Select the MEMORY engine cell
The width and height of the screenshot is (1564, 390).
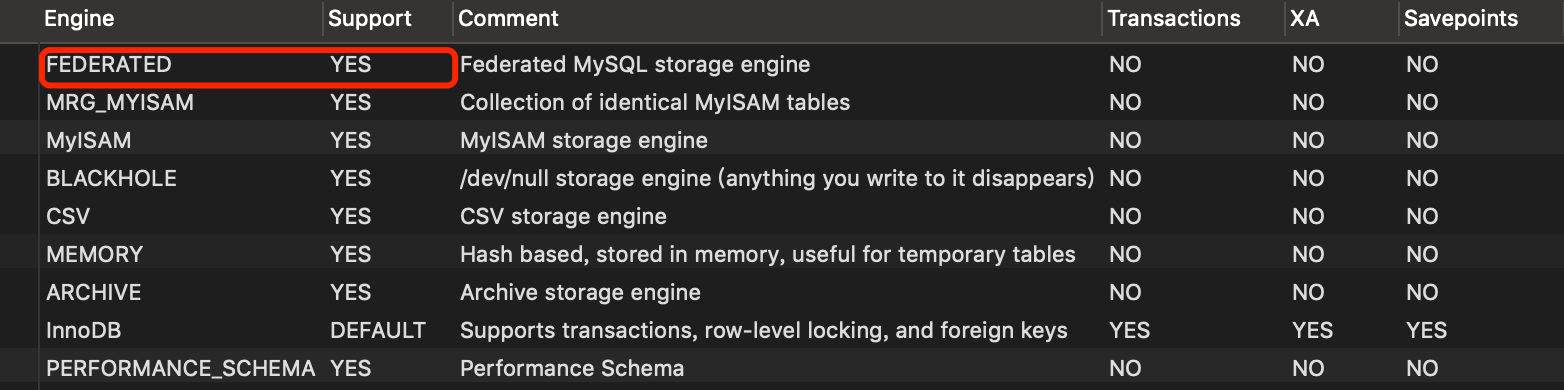(x=94, y=254)
